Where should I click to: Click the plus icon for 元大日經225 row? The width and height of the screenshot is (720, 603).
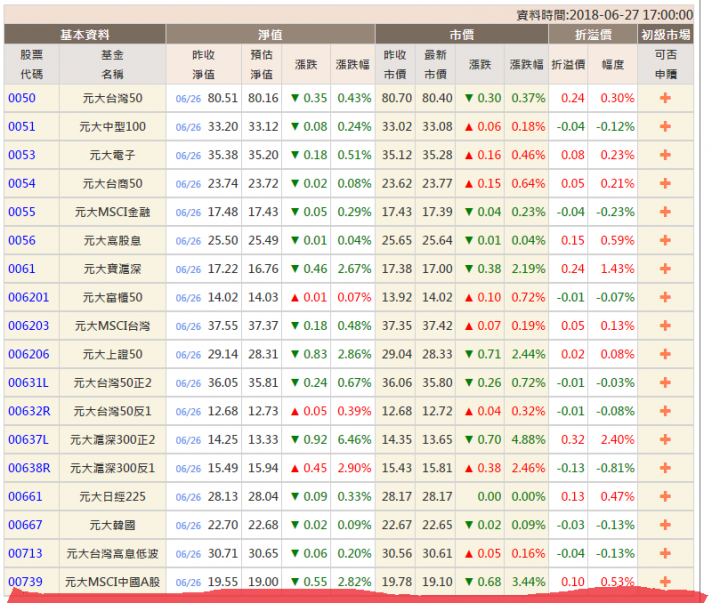coord(665,496)
